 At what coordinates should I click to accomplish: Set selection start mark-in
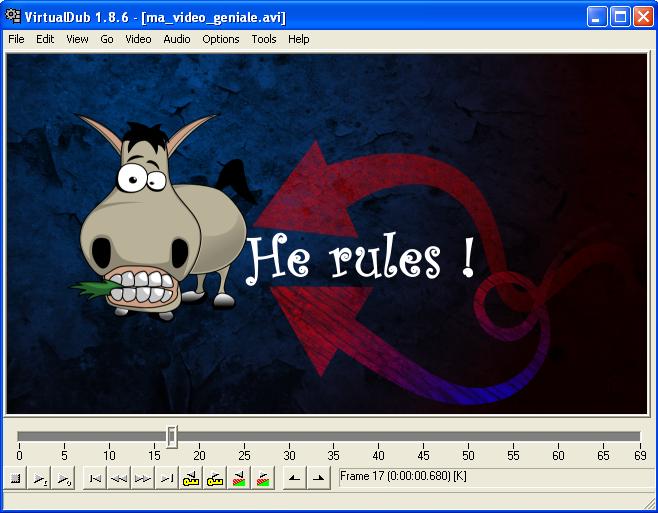295,478
